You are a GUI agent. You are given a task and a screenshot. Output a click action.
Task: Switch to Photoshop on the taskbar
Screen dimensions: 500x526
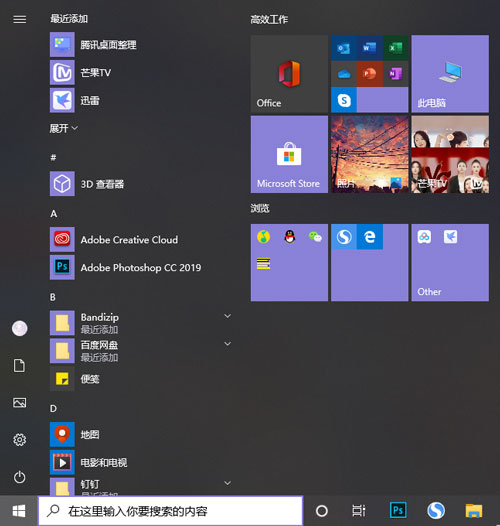[x=398, y=511]
